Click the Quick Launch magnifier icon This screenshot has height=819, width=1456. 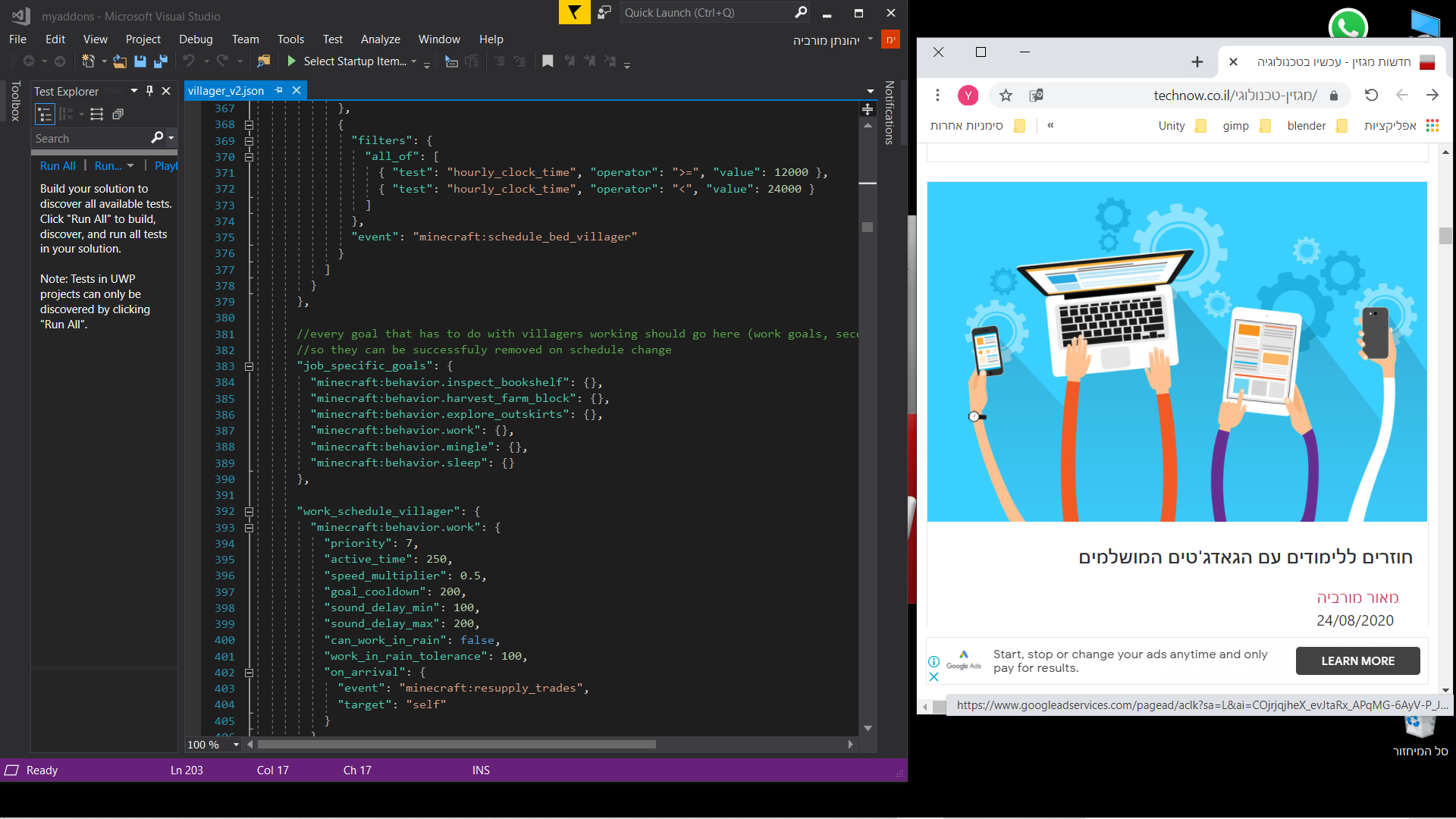(x=801, y=12)
